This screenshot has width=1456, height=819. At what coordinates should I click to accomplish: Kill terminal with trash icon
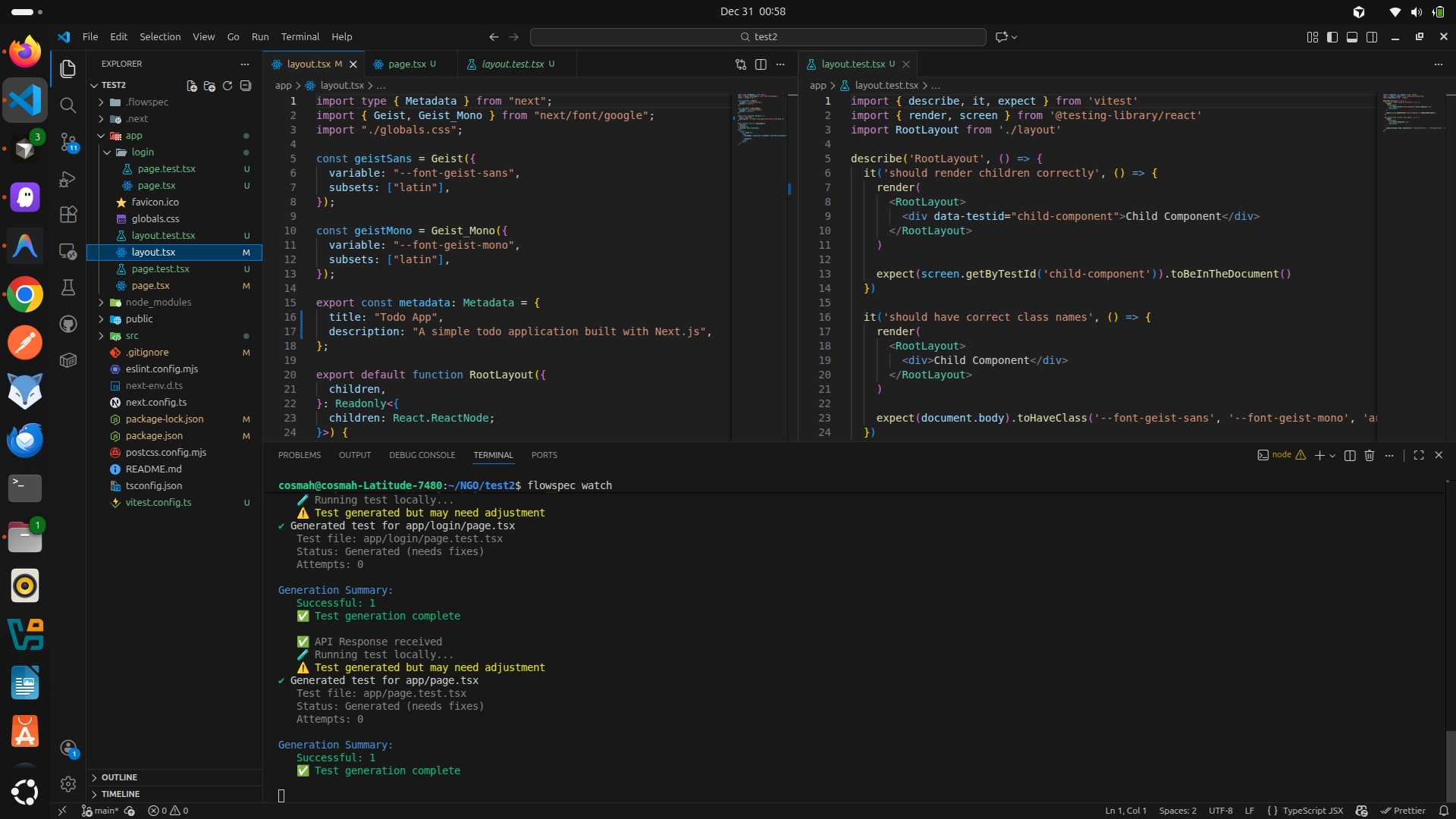tap(1370, 455)
